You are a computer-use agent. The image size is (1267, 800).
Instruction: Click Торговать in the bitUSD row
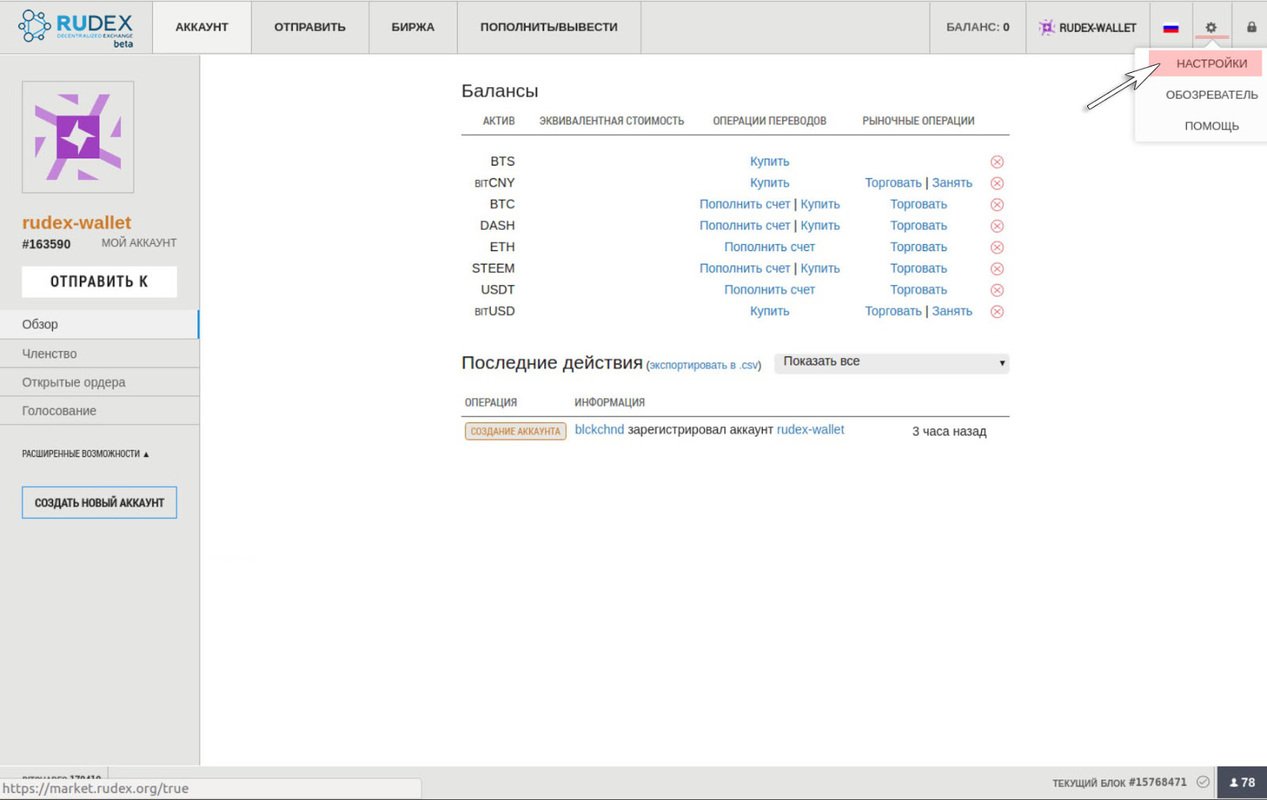coord(893,311)
